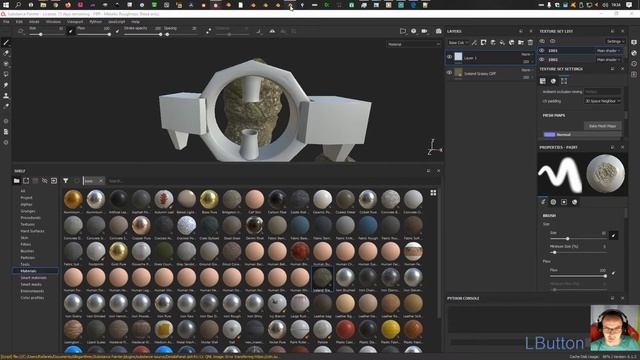Select Color profiles category in Shelf
This screenshot has width=640, height=360.
point(32,298)
